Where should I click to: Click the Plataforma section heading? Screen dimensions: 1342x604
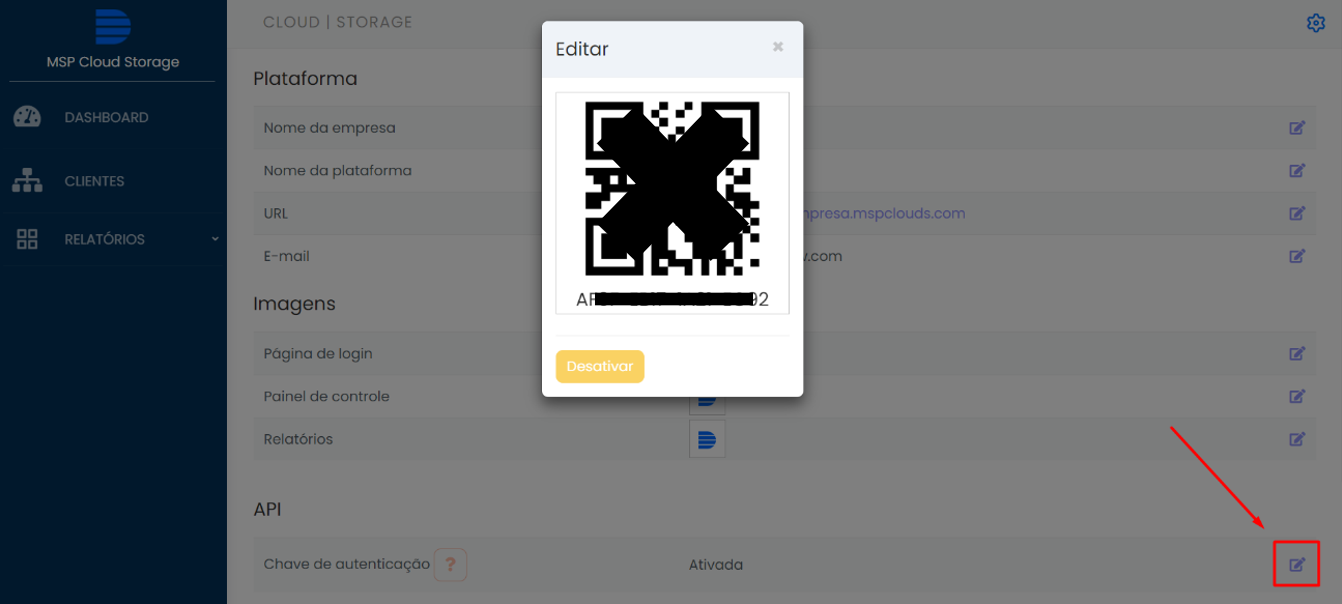coord(305,79)
